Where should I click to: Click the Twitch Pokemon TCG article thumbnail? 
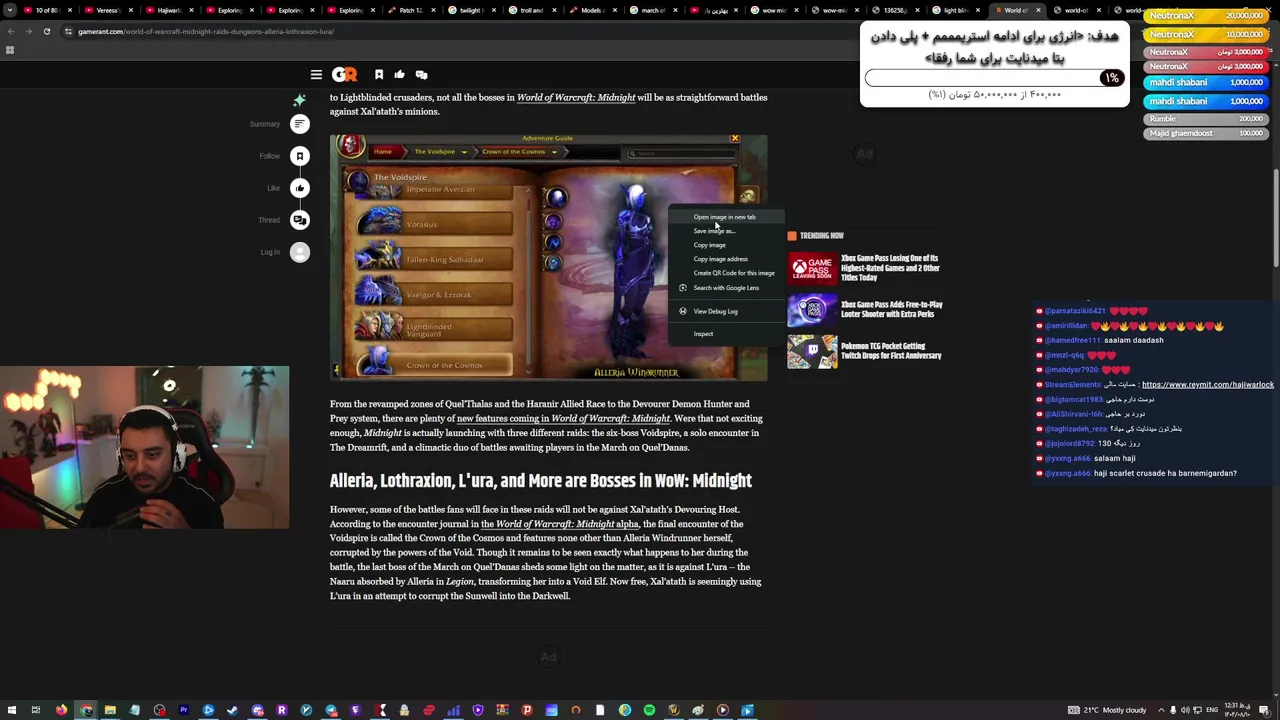812,351
